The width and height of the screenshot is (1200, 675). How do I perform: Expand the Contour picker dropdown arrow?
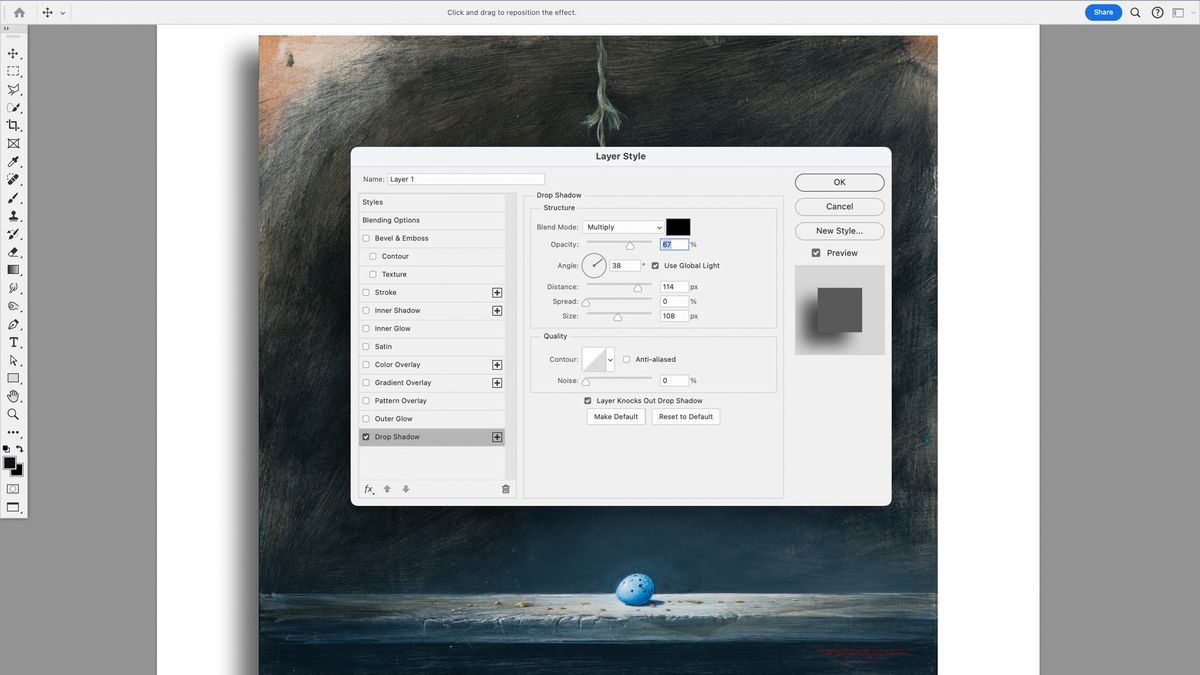click(610, 360)
